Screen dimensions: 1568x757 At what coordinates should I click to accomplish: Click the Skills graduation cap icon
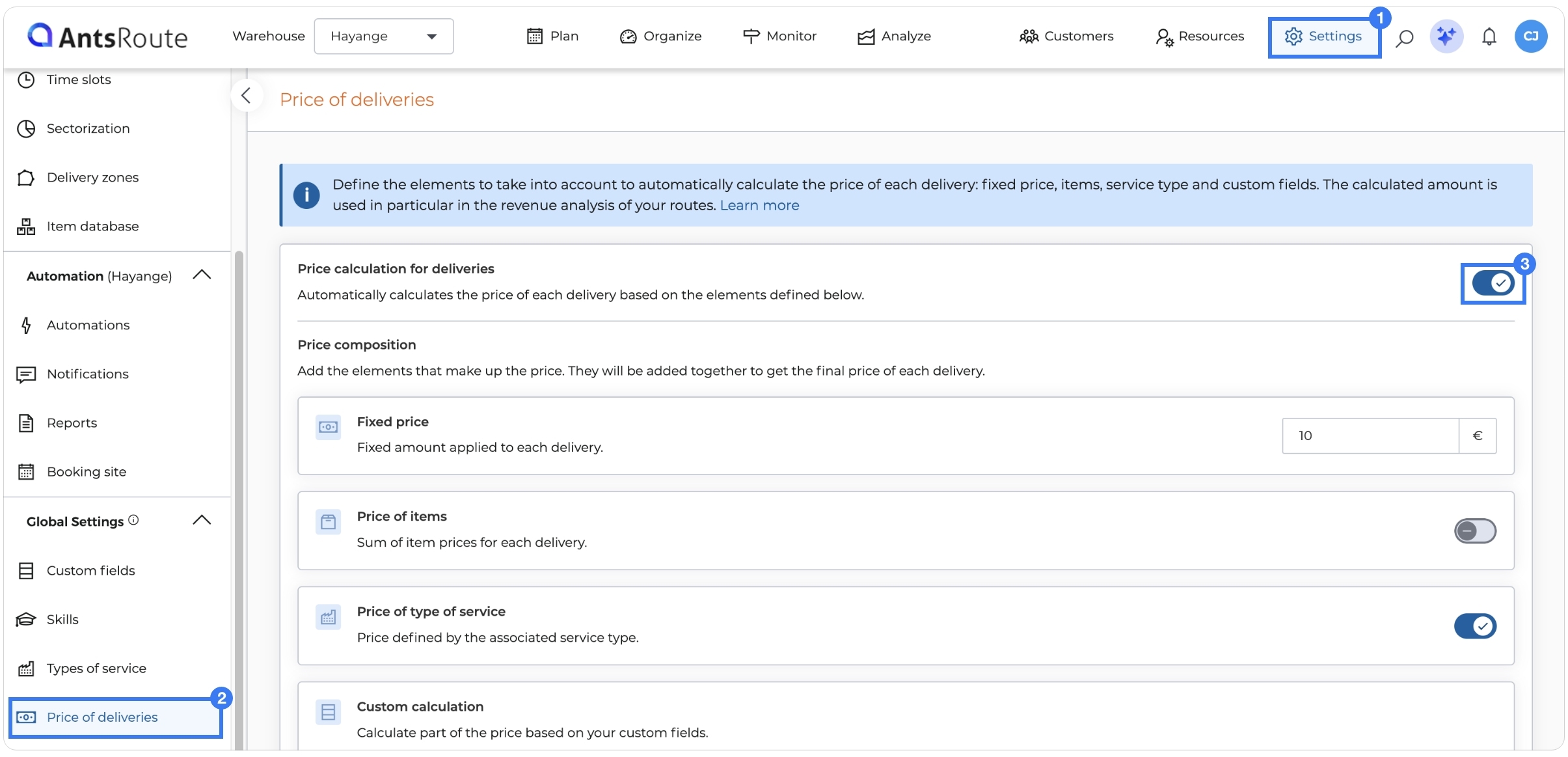(25, 620)
